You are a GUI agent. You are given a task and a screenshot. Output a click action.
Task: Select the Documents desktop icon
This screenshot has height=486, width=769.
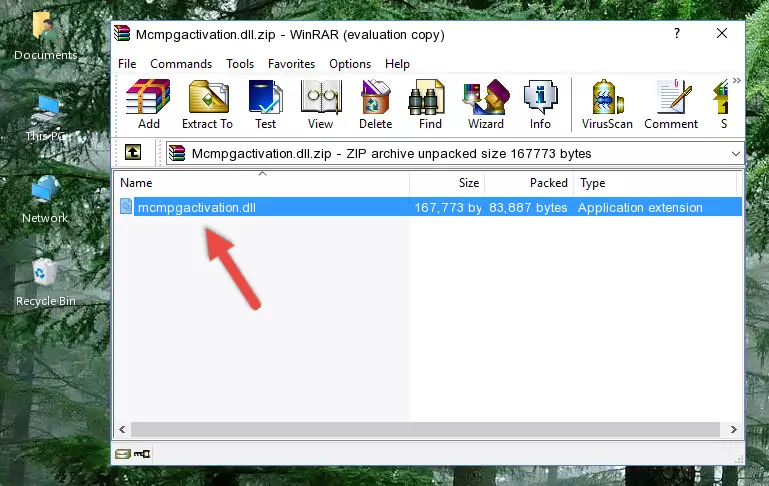pos(45,36)
